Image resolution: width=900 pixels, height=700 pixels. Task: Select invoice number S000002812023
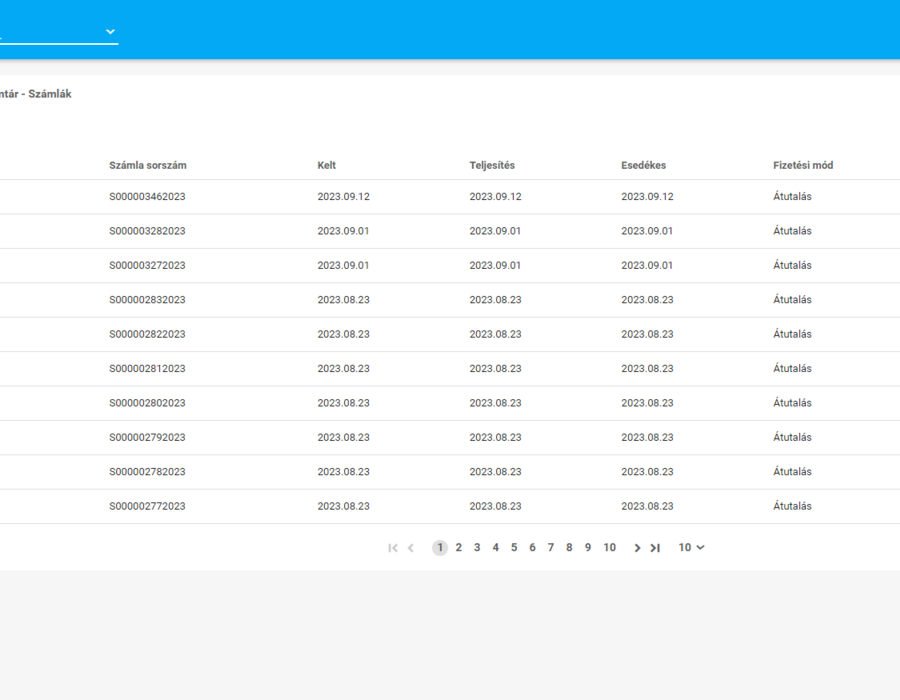coord(148,368)
